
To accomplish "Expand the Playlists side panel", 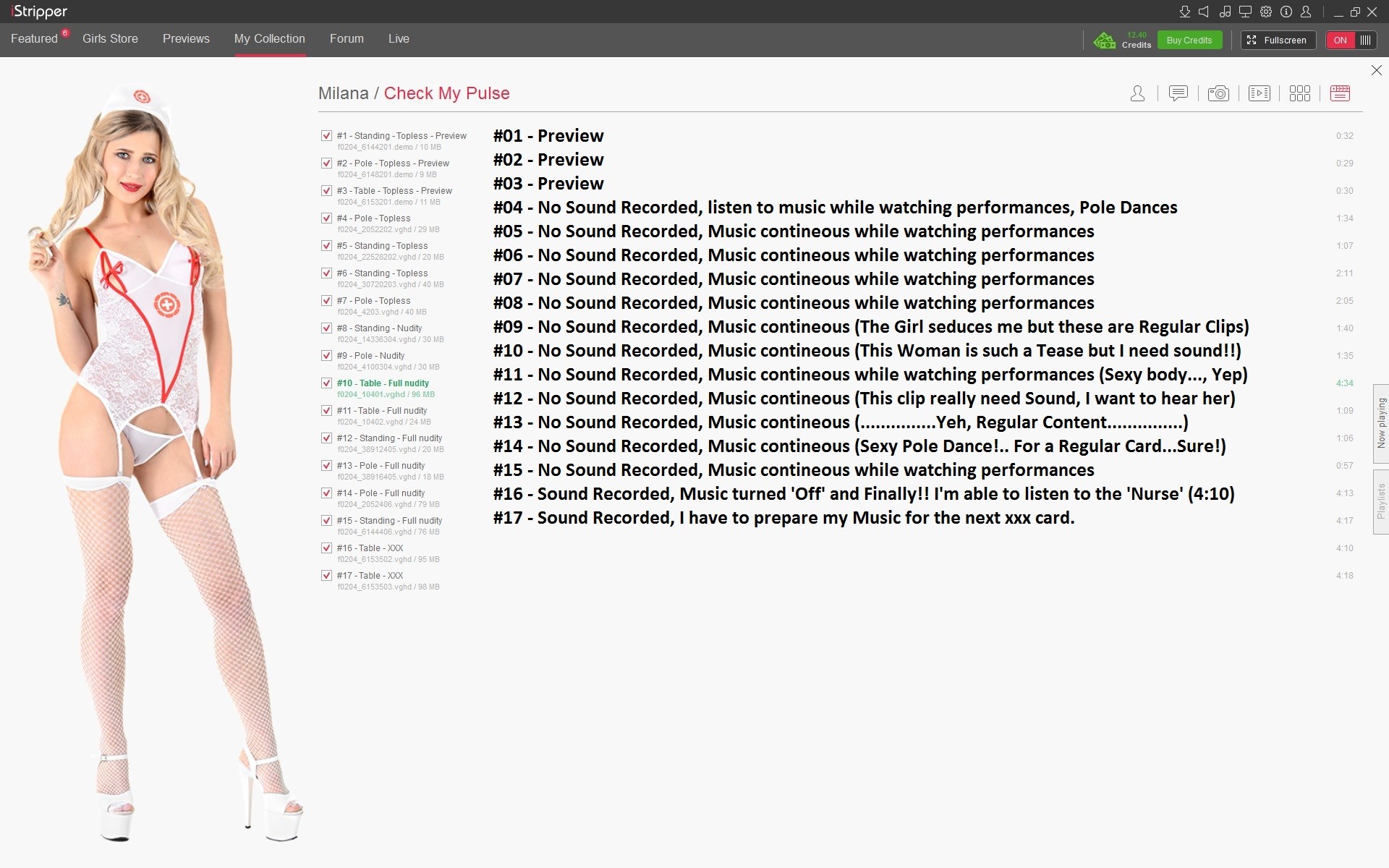I will pyautogui.click(x=1381, y=501).
